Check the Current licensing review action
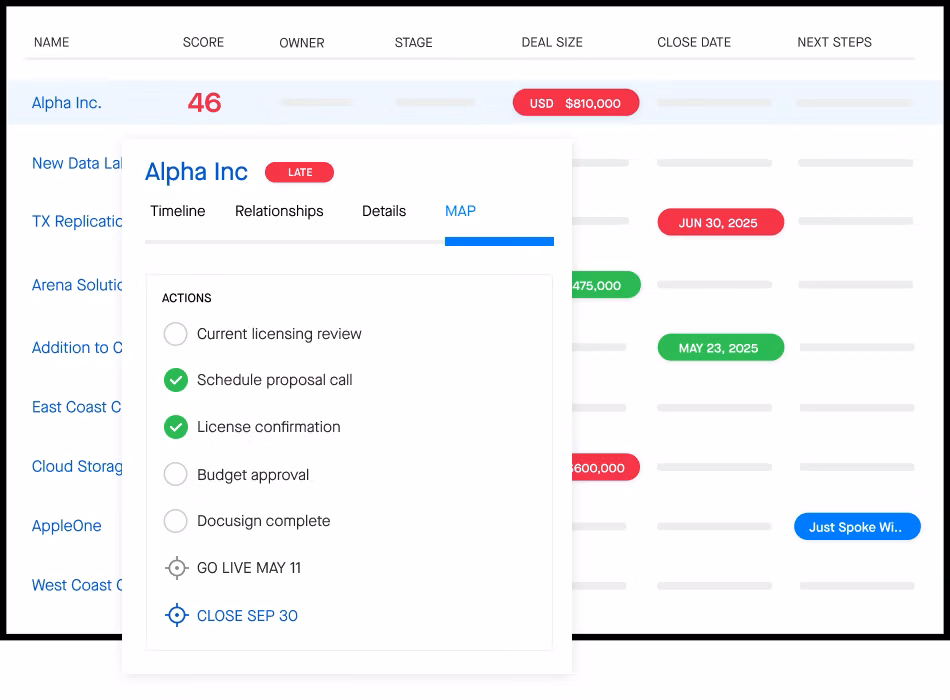 point(176,334)
